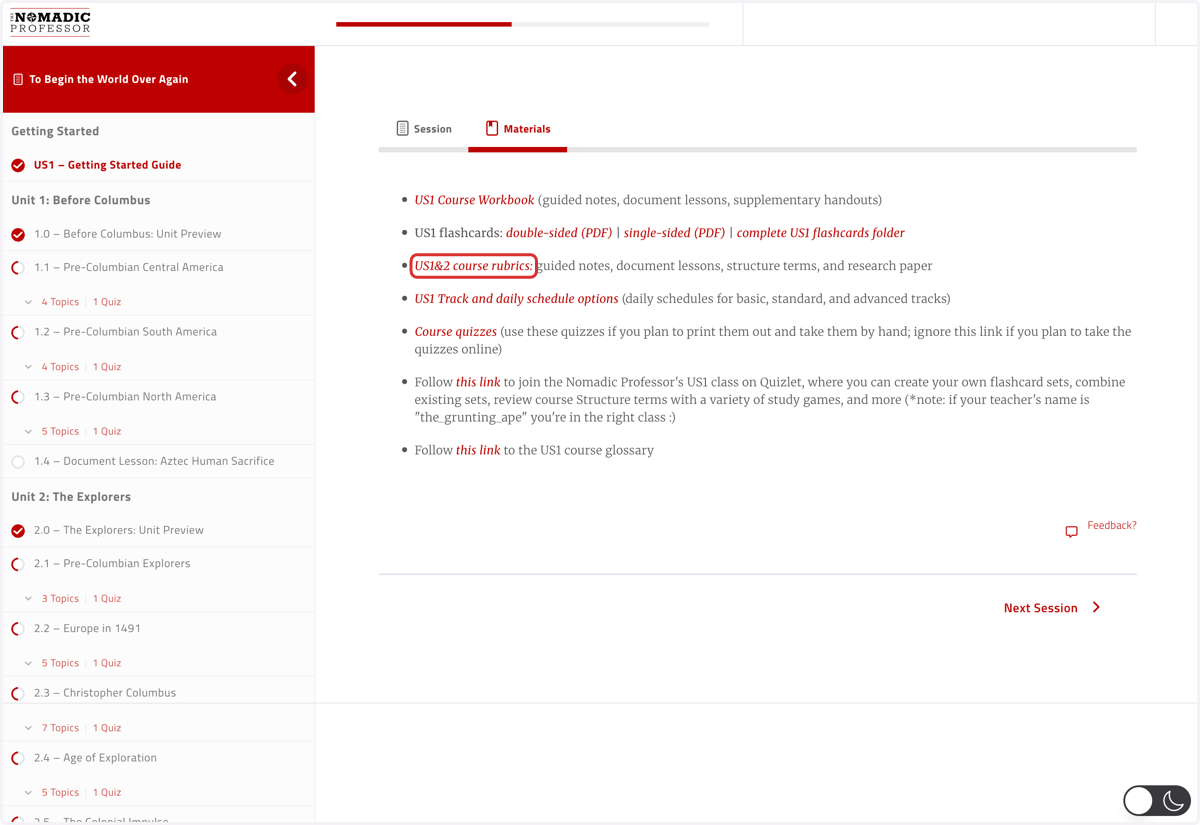Click progress circle for 1.2 Pre-Columbian South America
The width and height of the screenshot is (1200, 825).
tap(18, 332)
